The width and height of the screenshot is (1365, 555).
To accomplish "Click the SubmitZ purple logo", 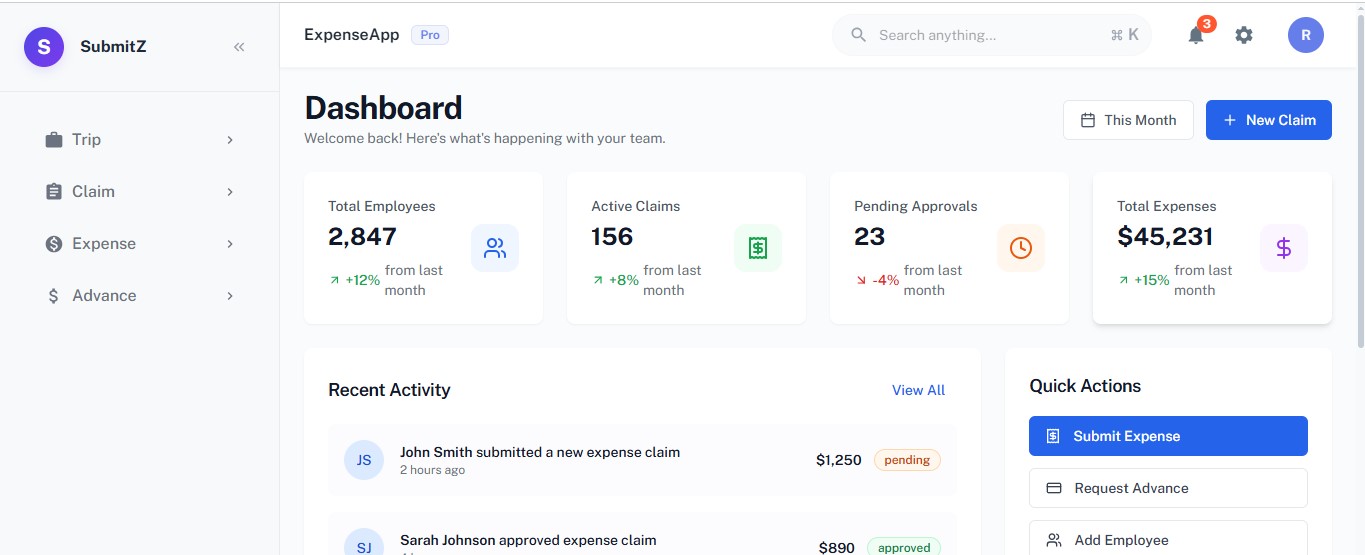I will tap(44, 46).
